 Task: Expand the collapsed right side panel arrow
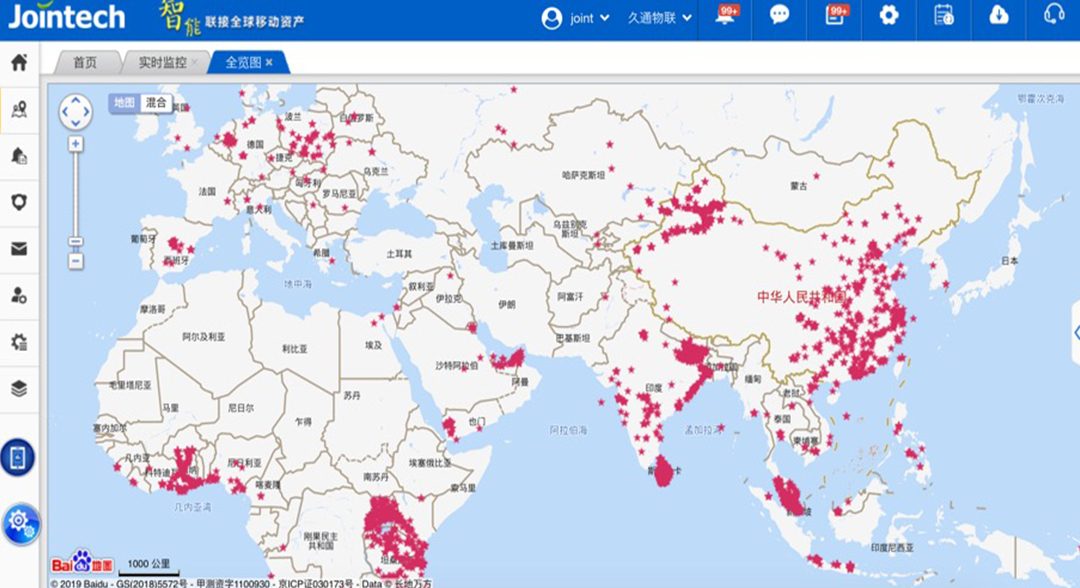pos(1075,332)
